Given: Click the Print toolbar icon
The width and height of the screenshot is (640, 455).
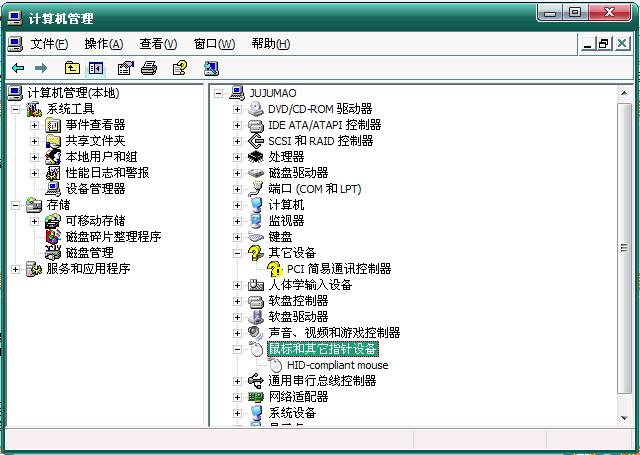Looking at the screenshot, I should [149, 68].
